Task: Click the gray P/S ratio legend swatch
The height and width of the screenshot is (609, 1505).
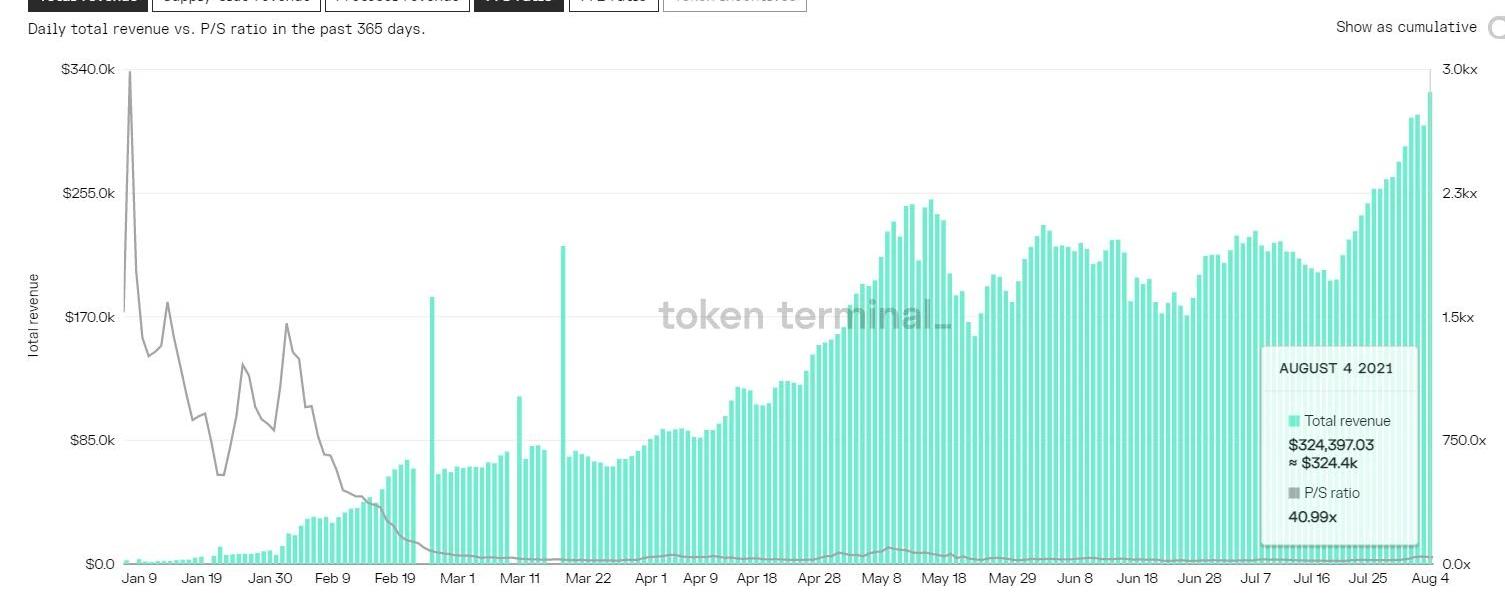Action: [1294, 493]
